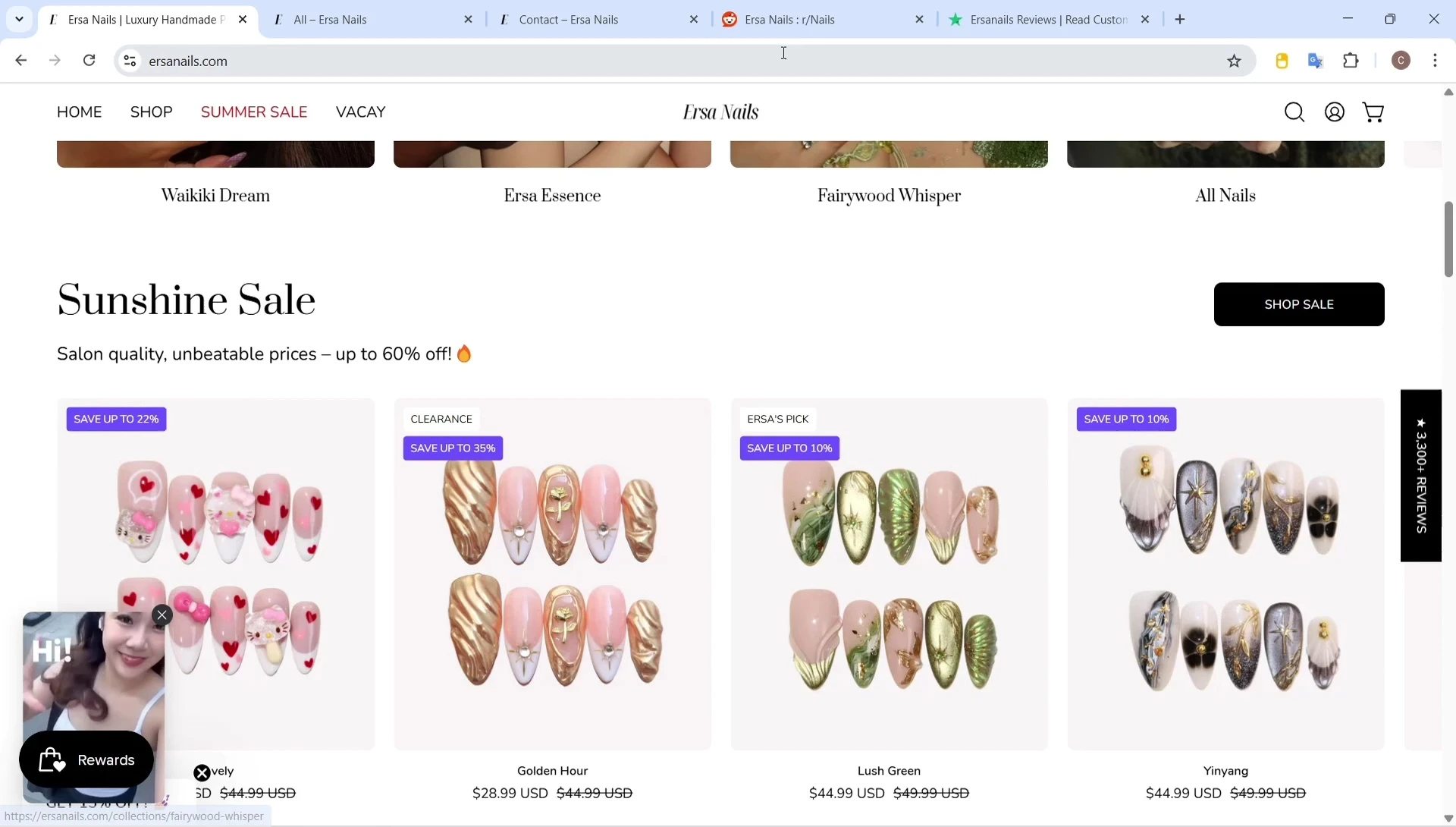Image resolution: width=1456 pixels, height=827 pixels.
Task: Open Waikiki Dream collection link
Action: [x=215, y=196]
